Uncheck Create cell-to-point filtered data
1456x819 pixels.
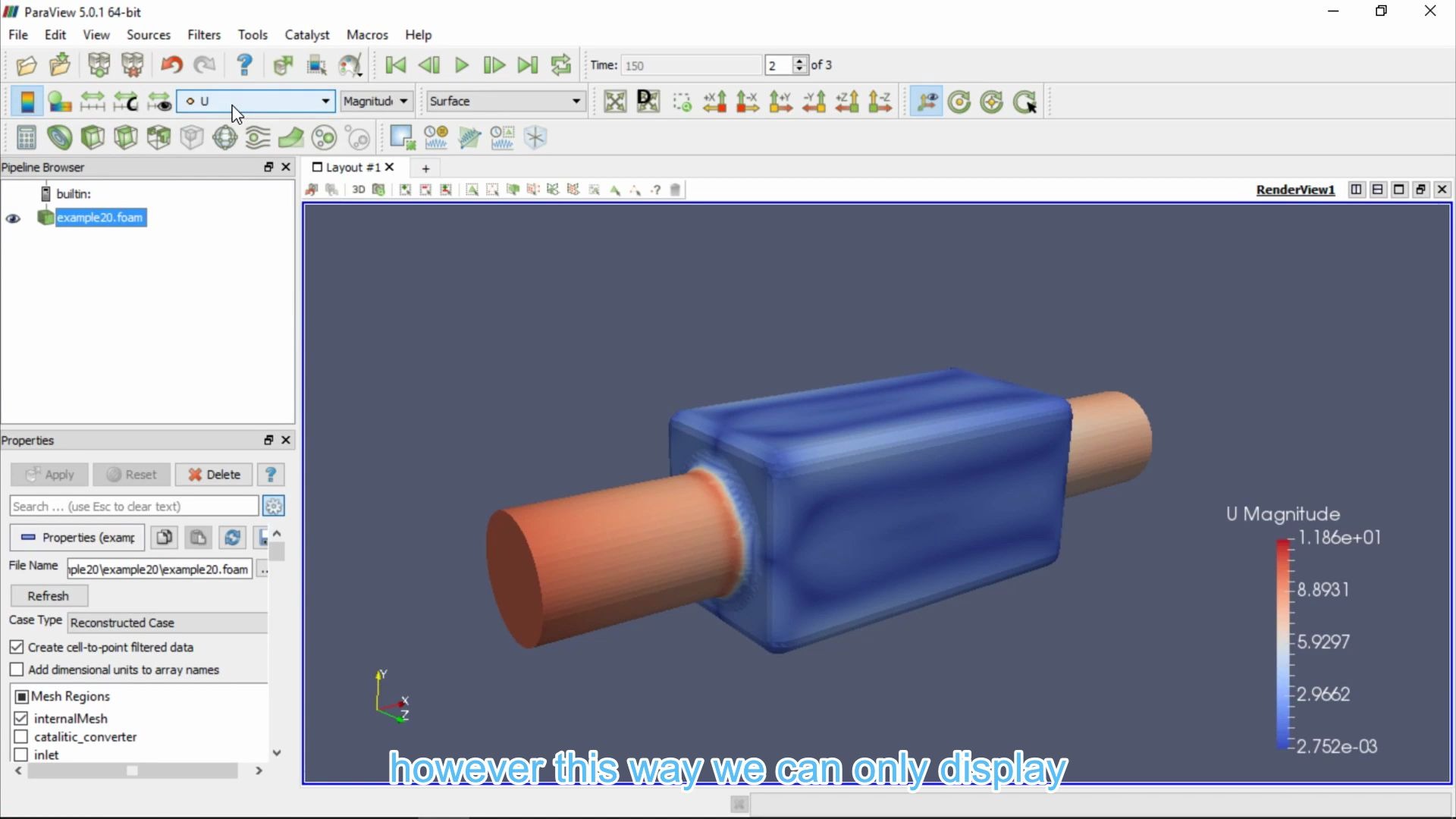click(x=17, y=647)
